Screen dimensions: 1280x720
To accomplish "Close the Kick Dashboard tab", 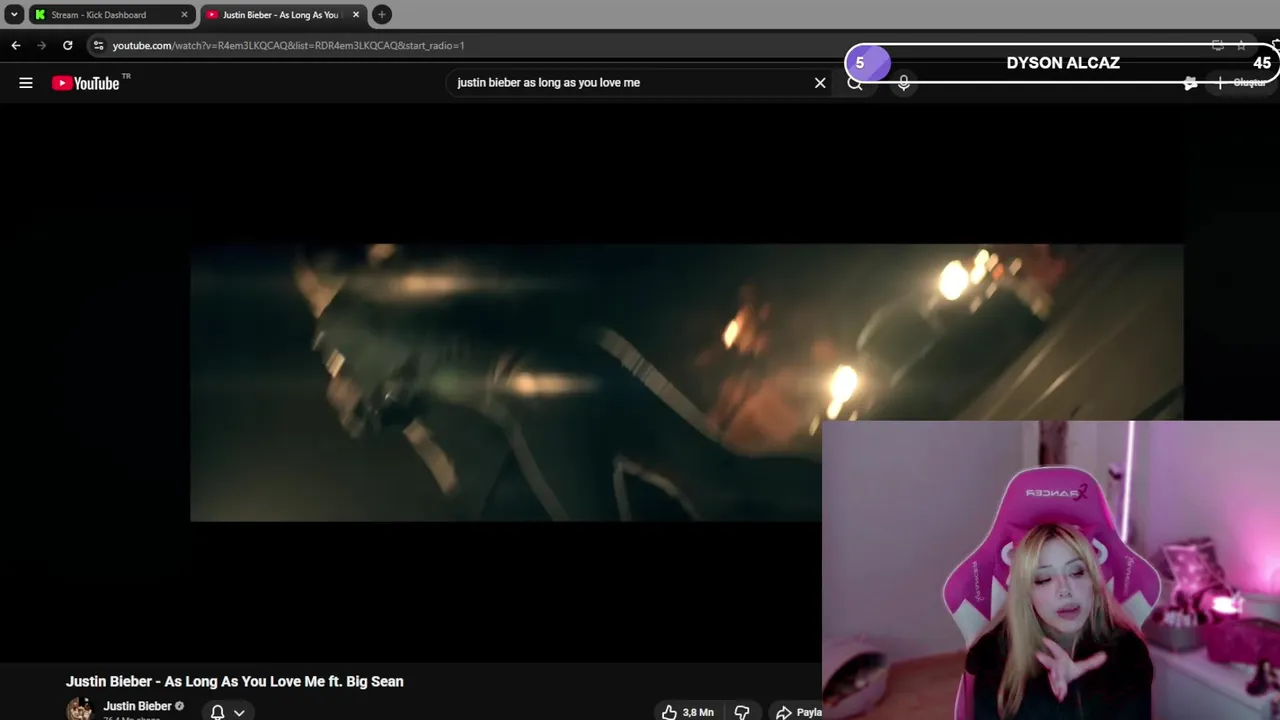I will click(184, 15).
